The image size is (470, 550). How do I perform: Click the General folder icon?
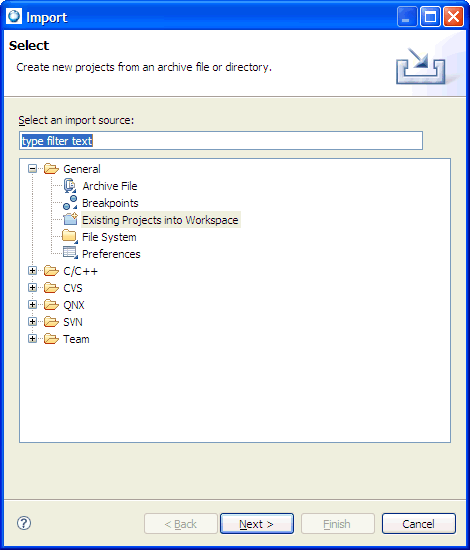pyautogui.click(x=51, y=169)
